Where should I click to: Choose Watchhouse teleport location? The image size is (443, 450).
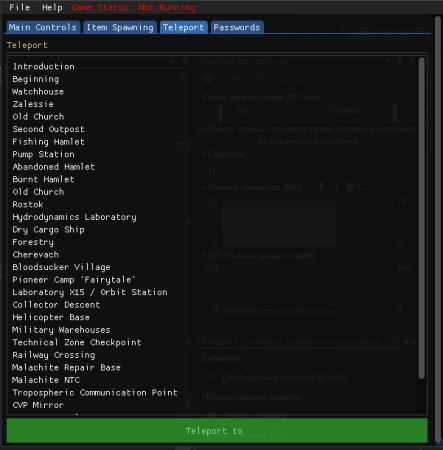click(x=38, y=92)
